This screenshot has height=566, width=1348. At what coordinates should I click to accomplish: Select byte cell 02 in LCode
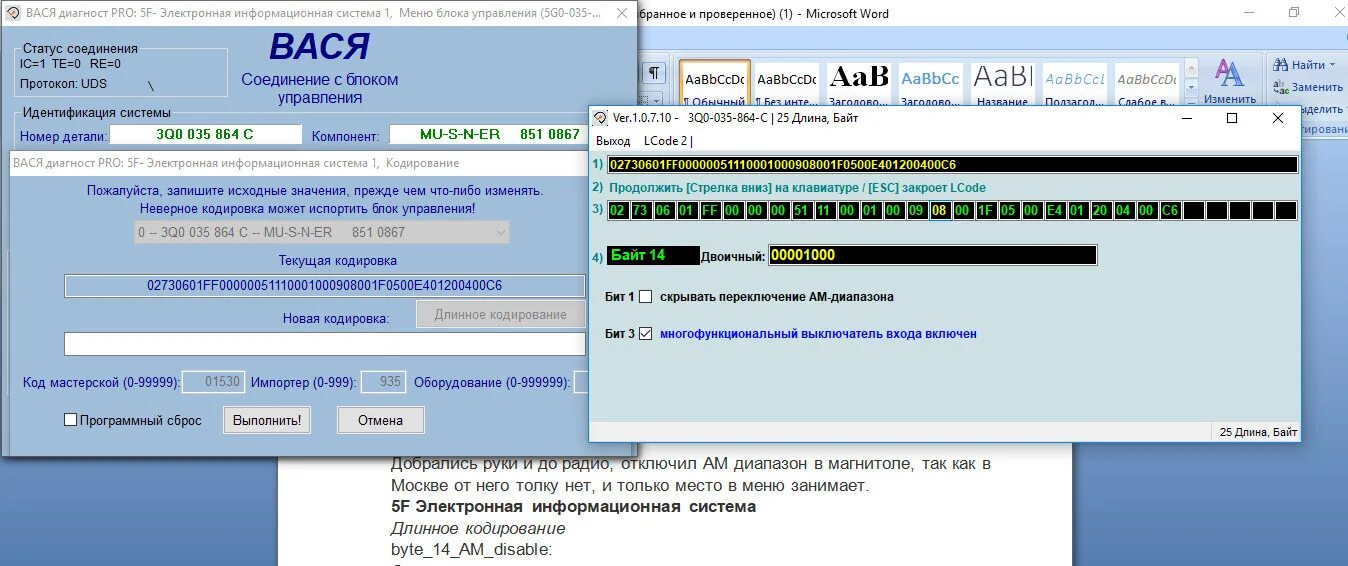(618, 211)
